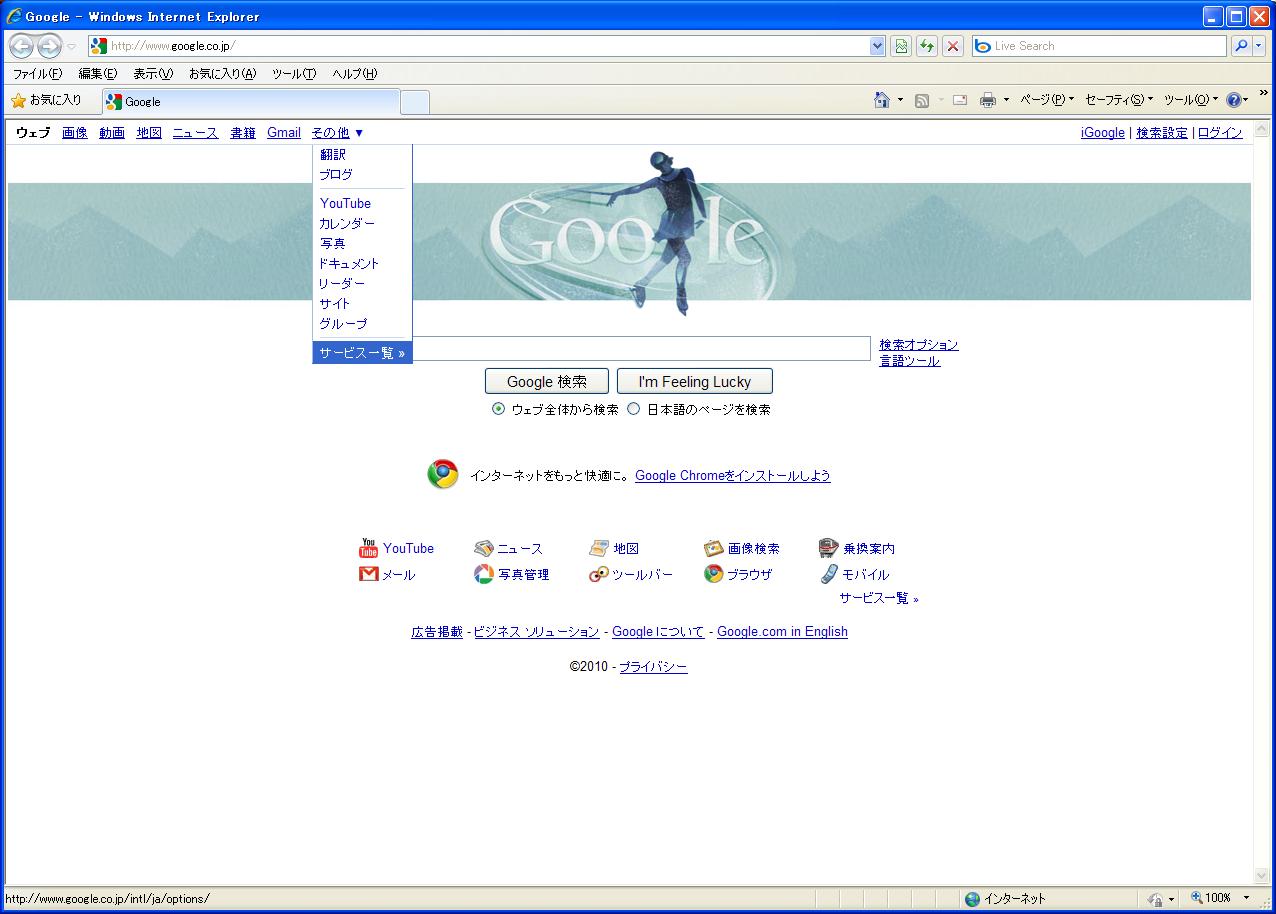The height and width of the screenshot is (914, 1276).
Task: Click the ログイン link
Action: (1220, 132)
